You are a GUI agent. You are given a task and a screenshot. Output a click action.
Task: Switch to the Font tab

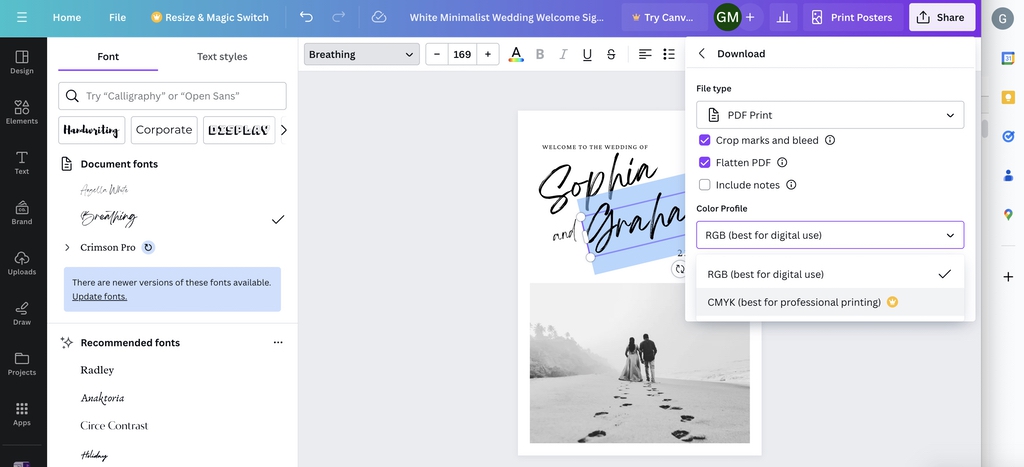tap(108, 56)
